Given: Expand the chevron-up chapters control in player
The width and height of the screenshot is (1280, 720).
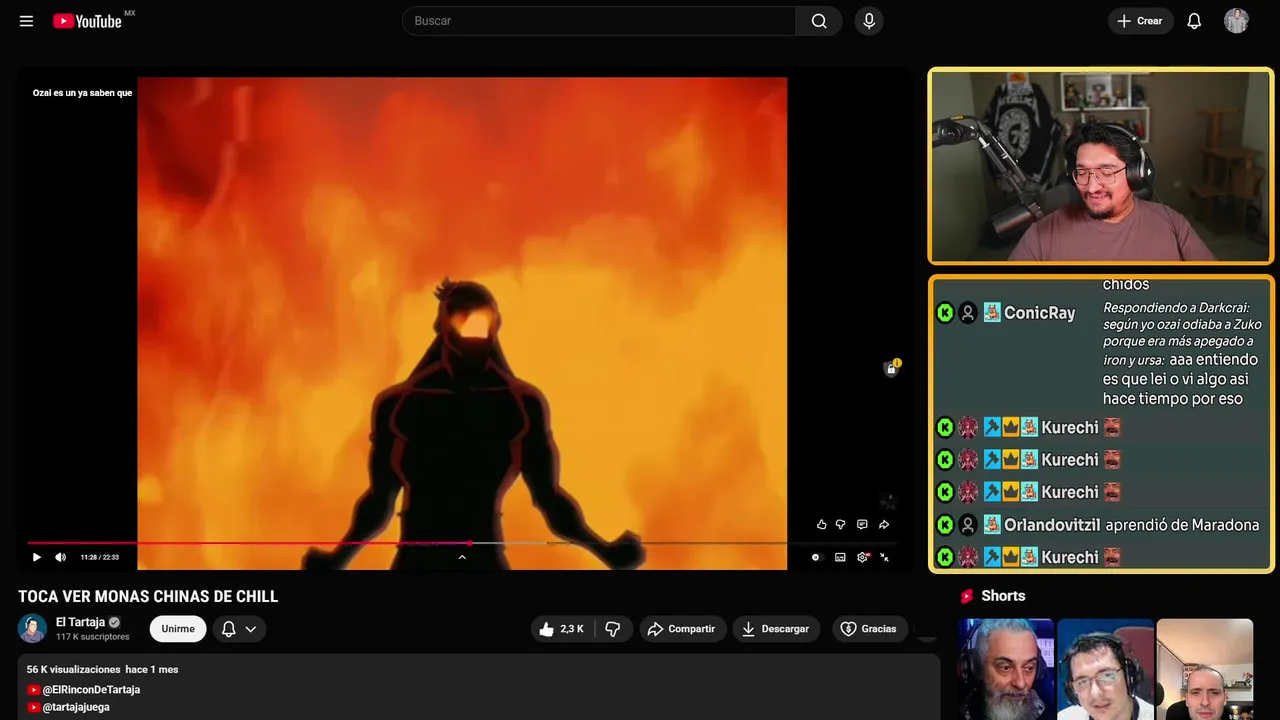Looking at the screenshot, I should click(462, 557).
